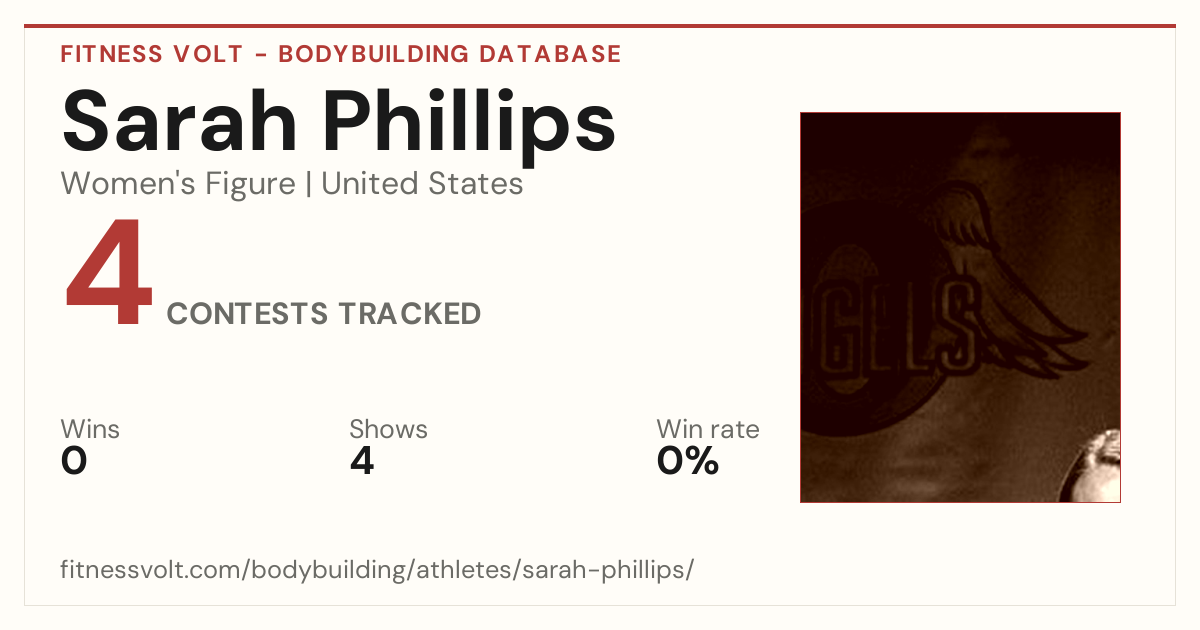Open the athlete photo thumbnail
This screenshot has width=1200, height=630.
[x=960, y=307]
